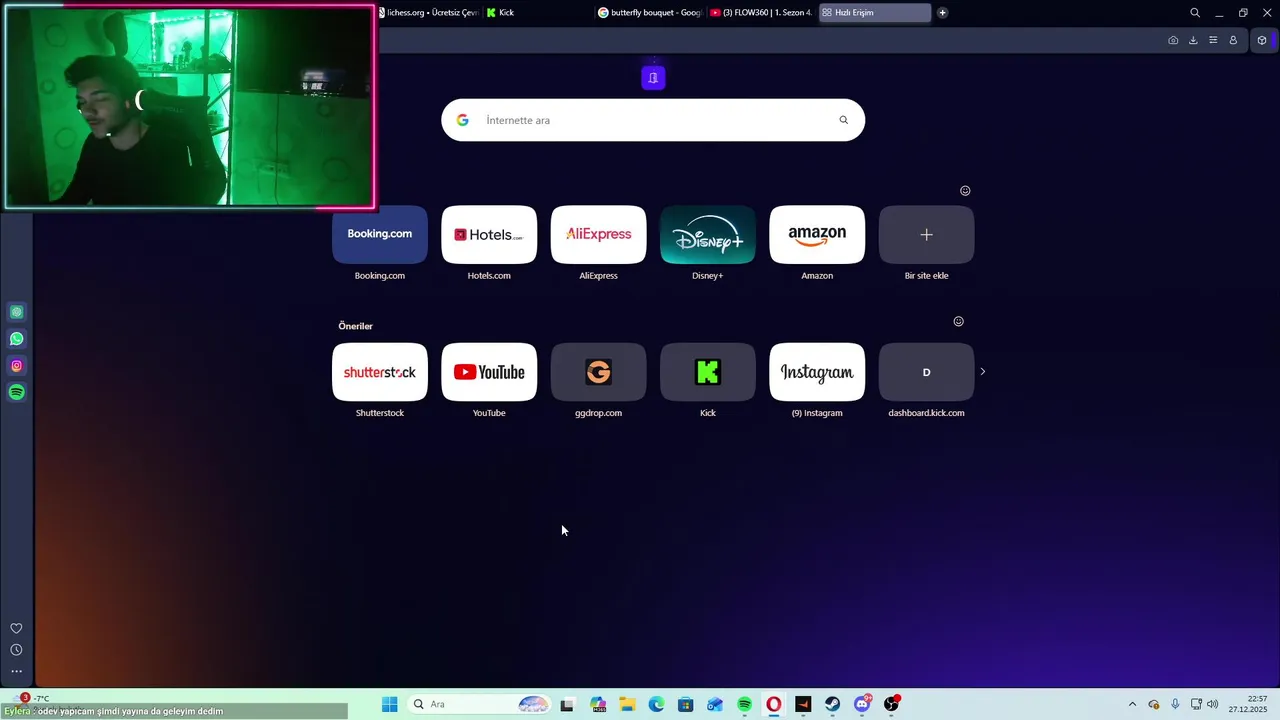
Task: Open the Amazon speed dial tile
Action: tap(817, 235)
